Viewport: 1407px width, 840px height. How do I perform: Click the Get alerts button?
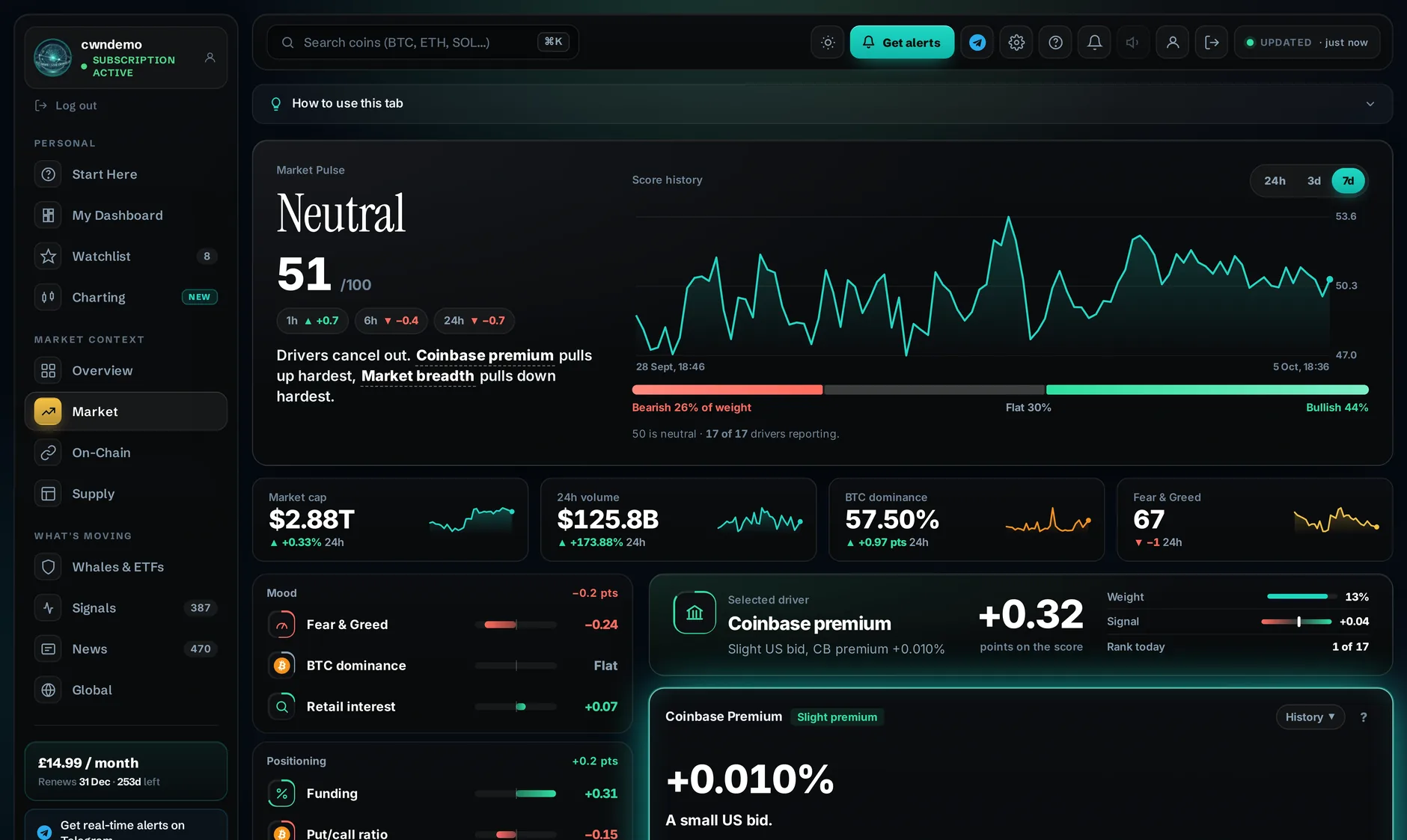[902, 43]
